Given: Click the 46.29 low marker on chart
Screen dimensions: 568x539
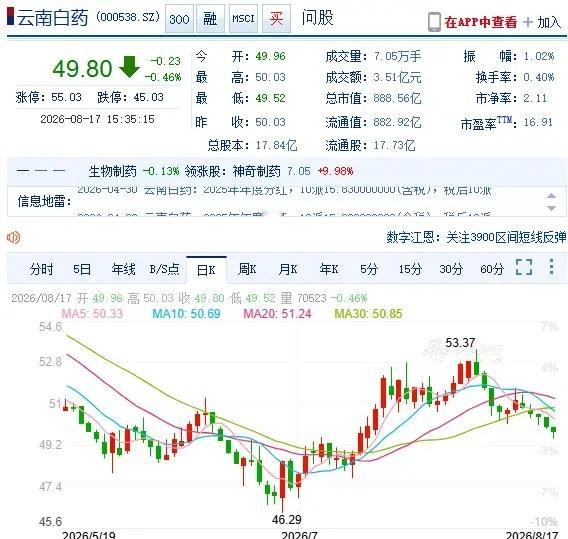Looking at the screenshot, I should [287, 519].
